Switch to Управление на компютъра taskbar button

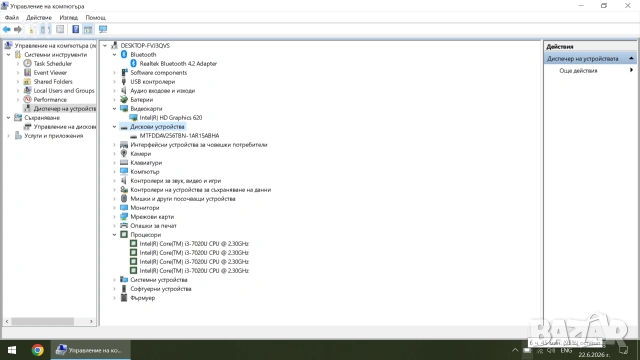91,350
